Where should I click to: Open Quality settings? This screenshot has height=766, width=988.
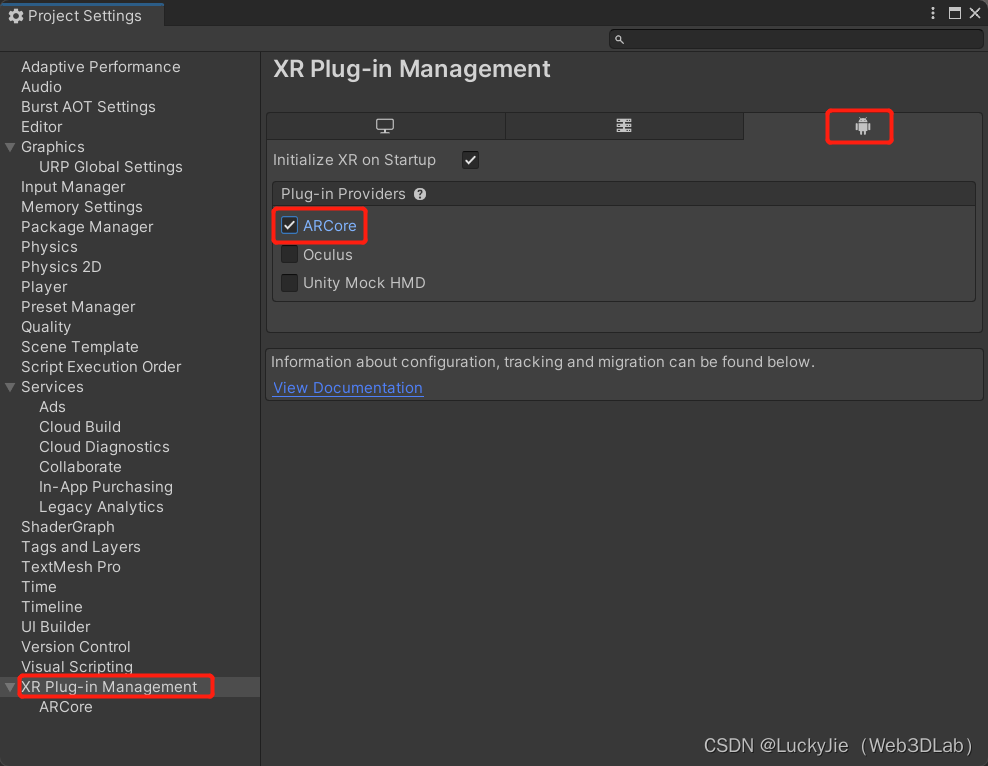coord(46,327)
